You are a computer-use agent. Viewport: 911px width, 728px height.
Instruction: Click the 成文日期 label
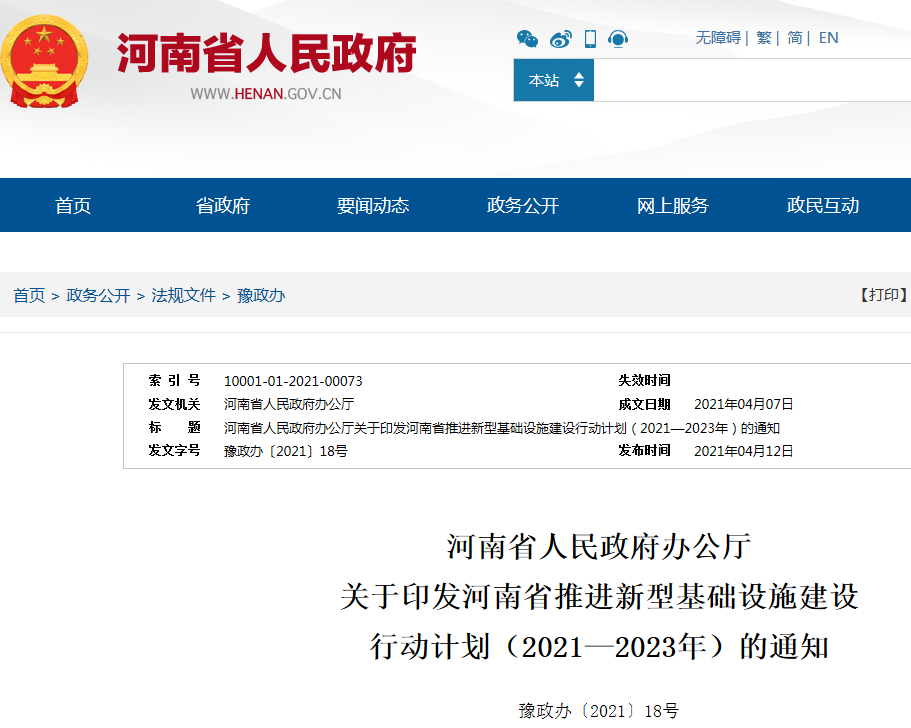click(644, 404)
